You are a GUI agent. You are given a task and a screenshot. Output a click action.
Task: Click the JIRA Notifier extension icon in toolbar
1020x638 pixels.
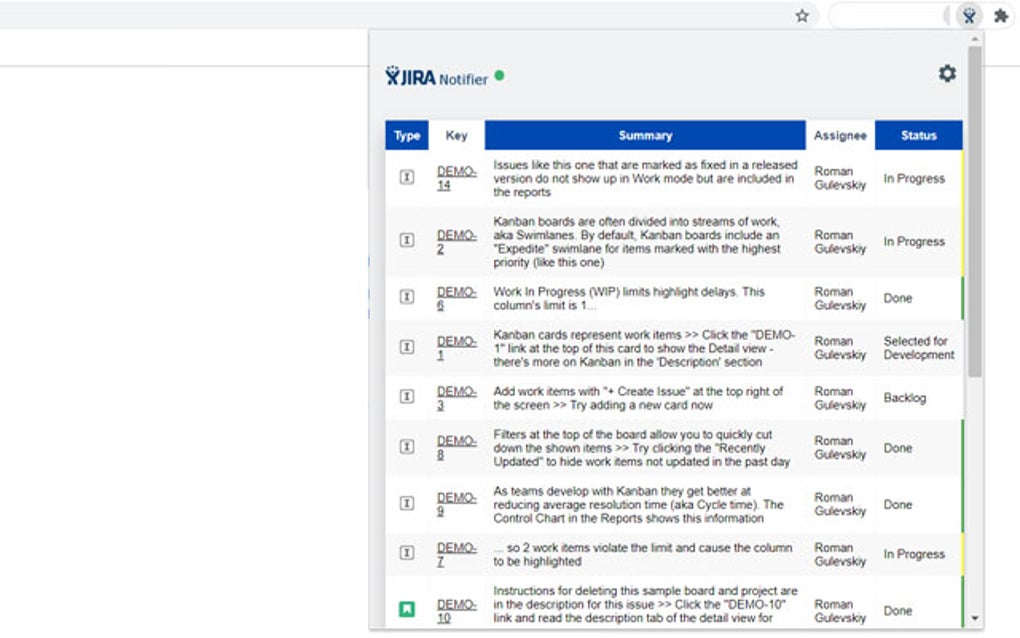click(x=968, y=15)
